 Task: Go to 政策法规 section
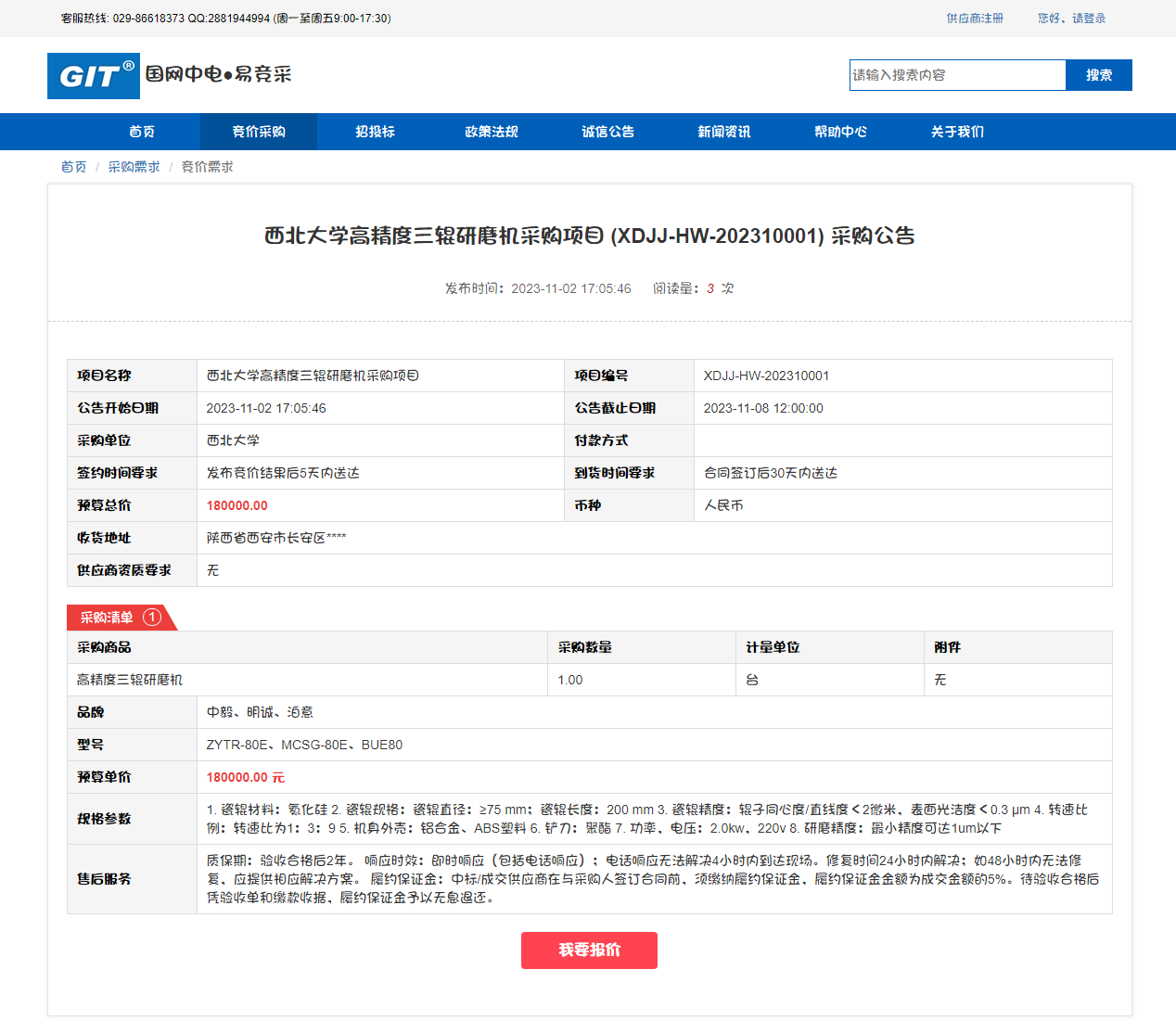coord(492,132)
